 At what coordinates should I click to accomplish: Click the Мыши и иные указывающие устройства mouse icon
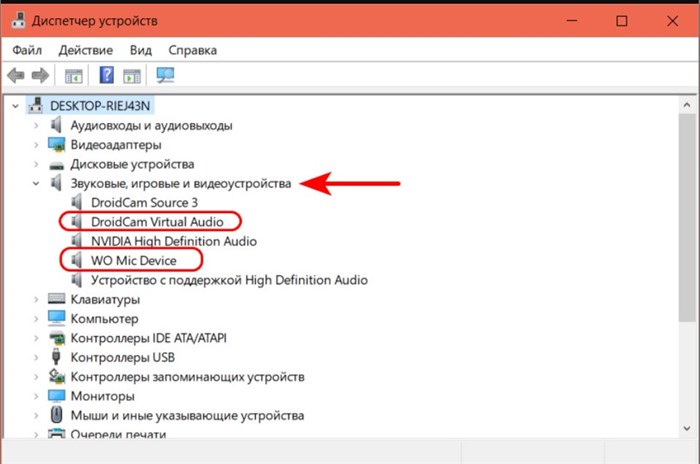point(56,415)
